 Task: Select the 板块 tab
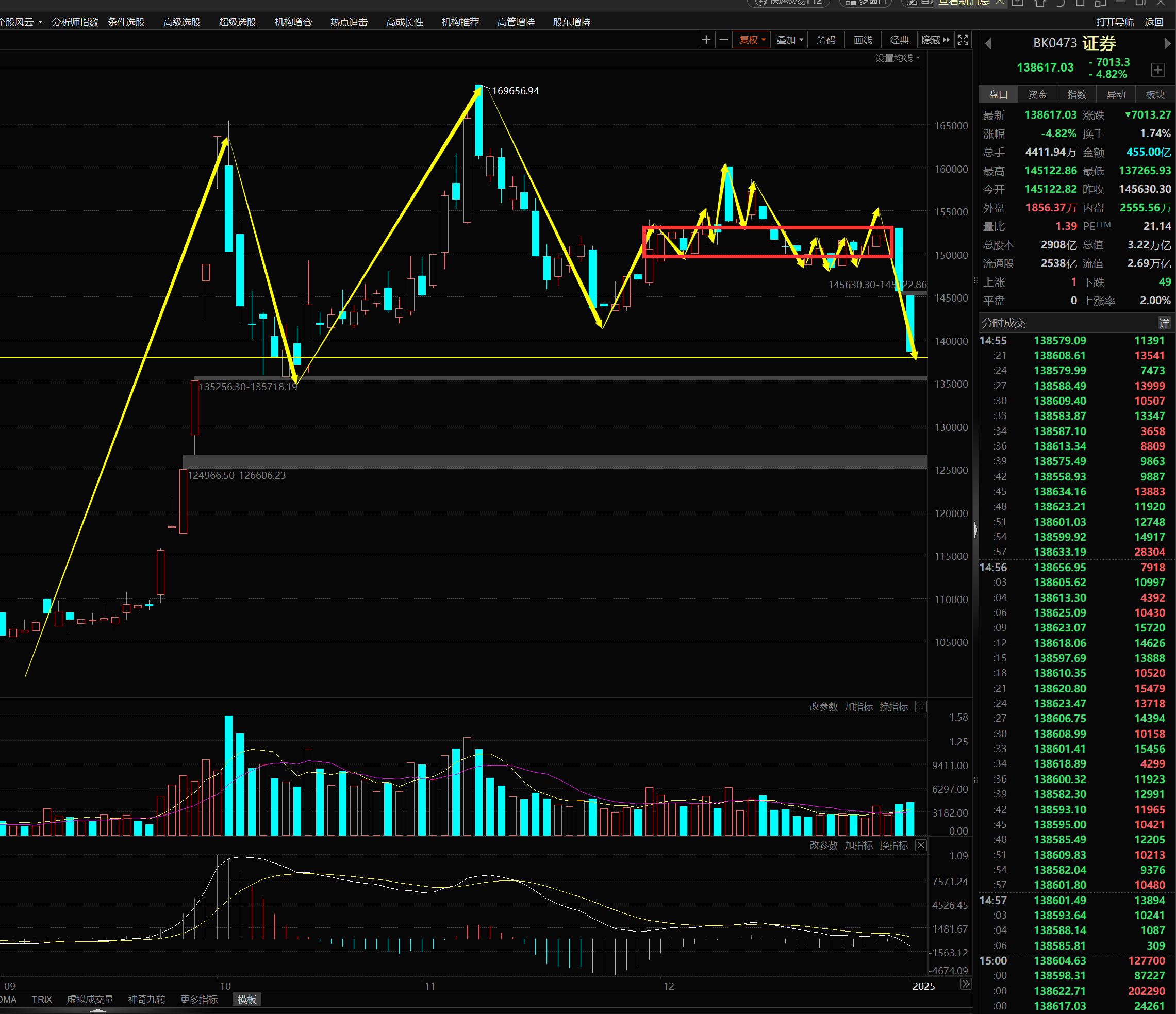pyautogui.click(x=1155, y=95)
